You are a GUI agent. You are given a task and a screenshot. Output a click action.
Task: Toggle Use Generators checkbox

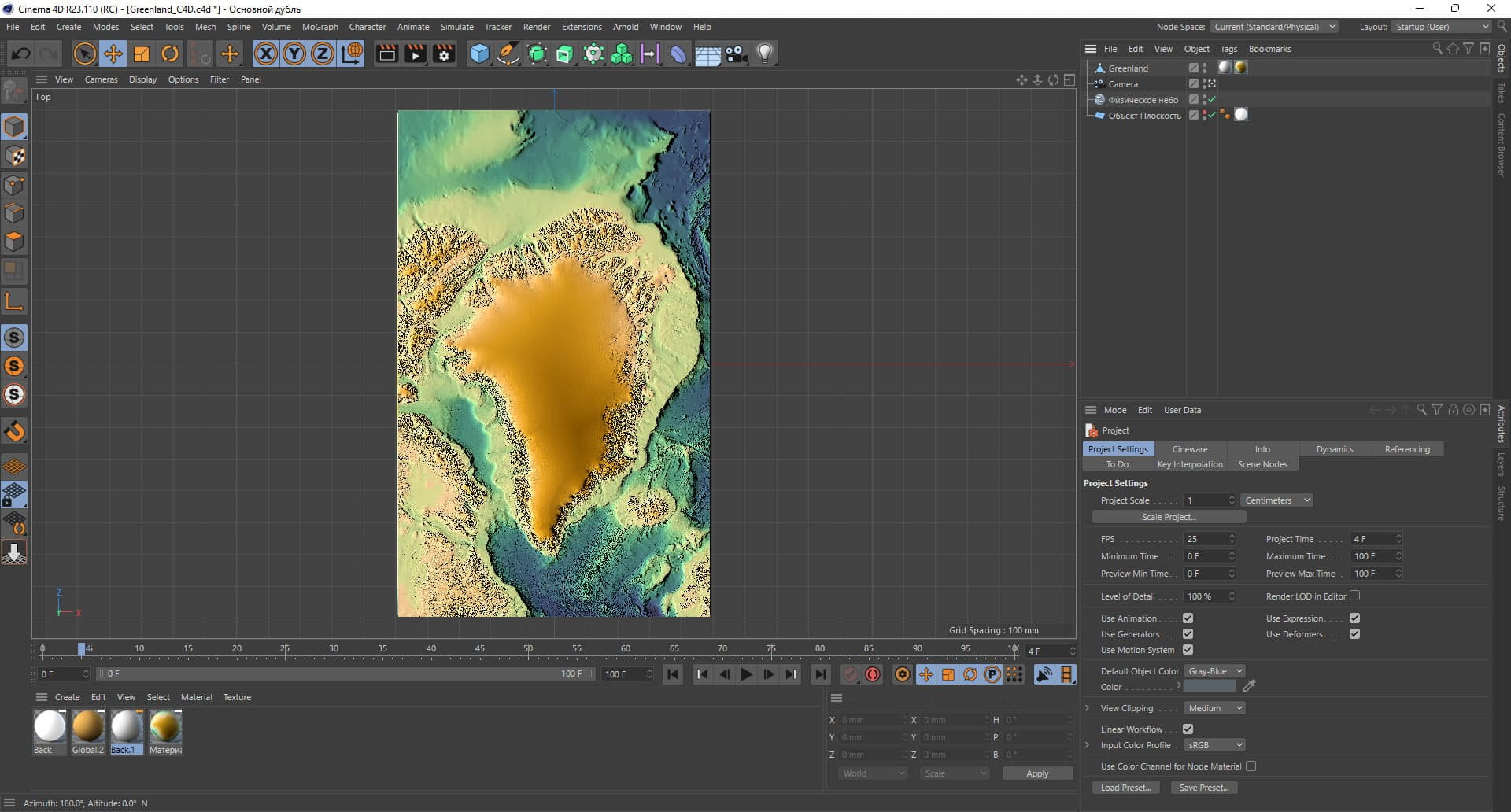(x=1188, y=634)
